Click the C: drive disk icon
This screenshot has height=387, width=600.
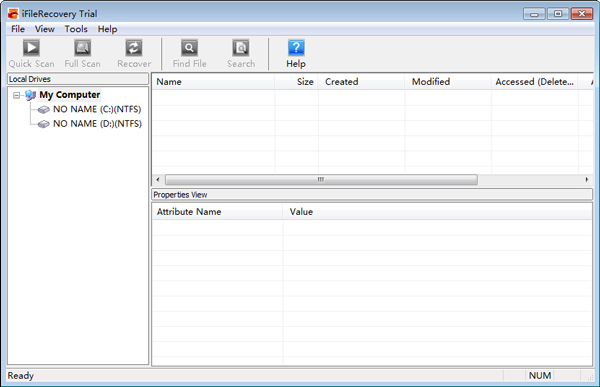44,110
